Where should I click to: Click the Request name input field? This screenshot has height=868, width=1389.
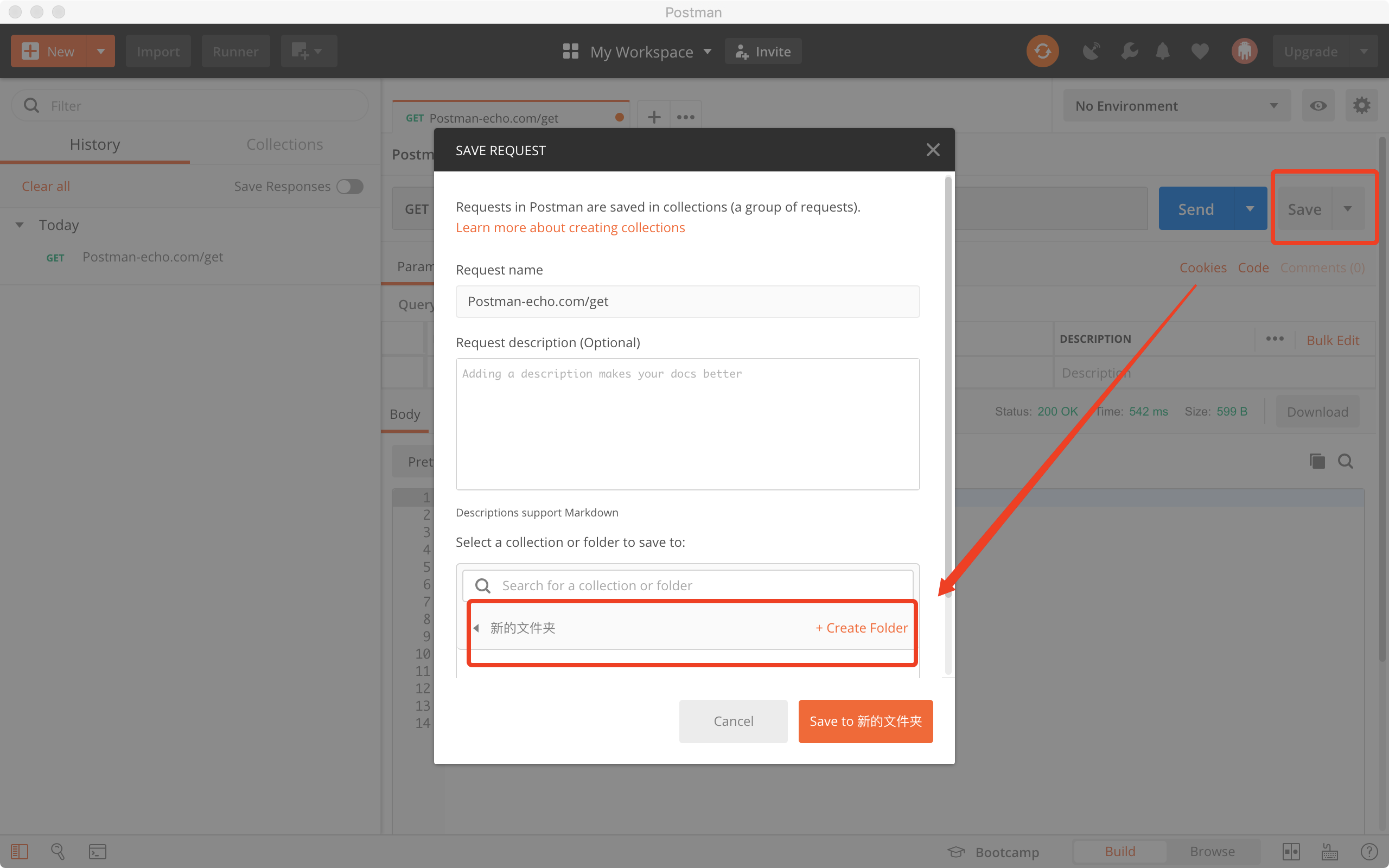coord(687,302)
